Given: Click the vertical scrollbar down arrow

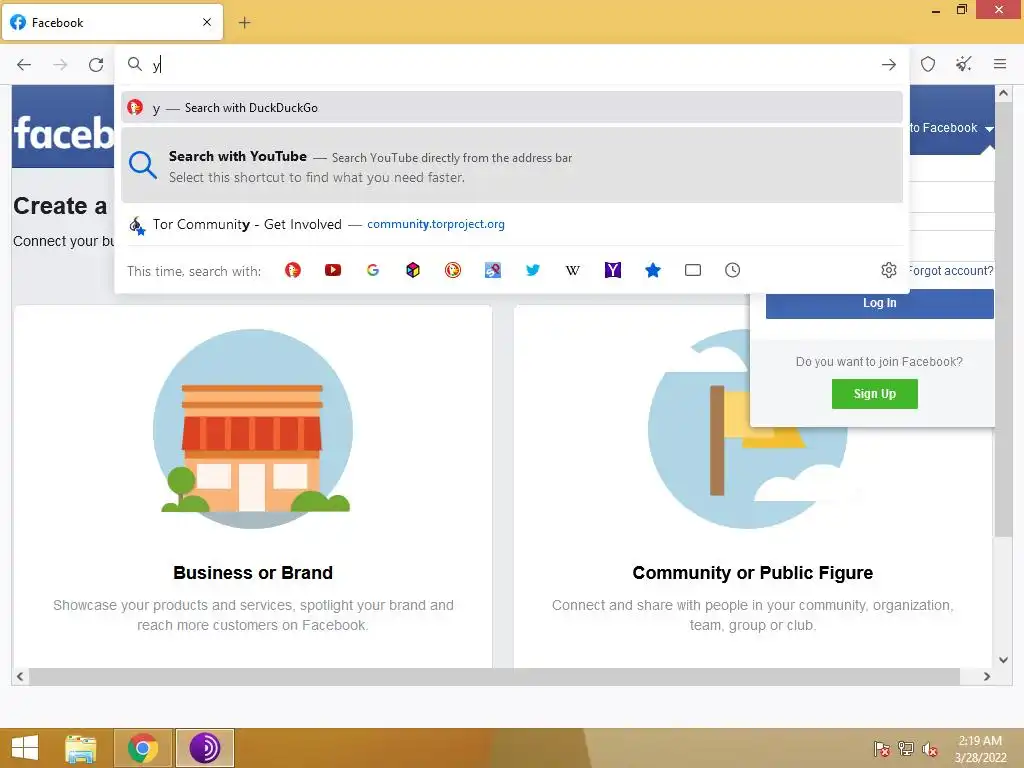Looking at the screenshot, I should [x=1003, y=660].
